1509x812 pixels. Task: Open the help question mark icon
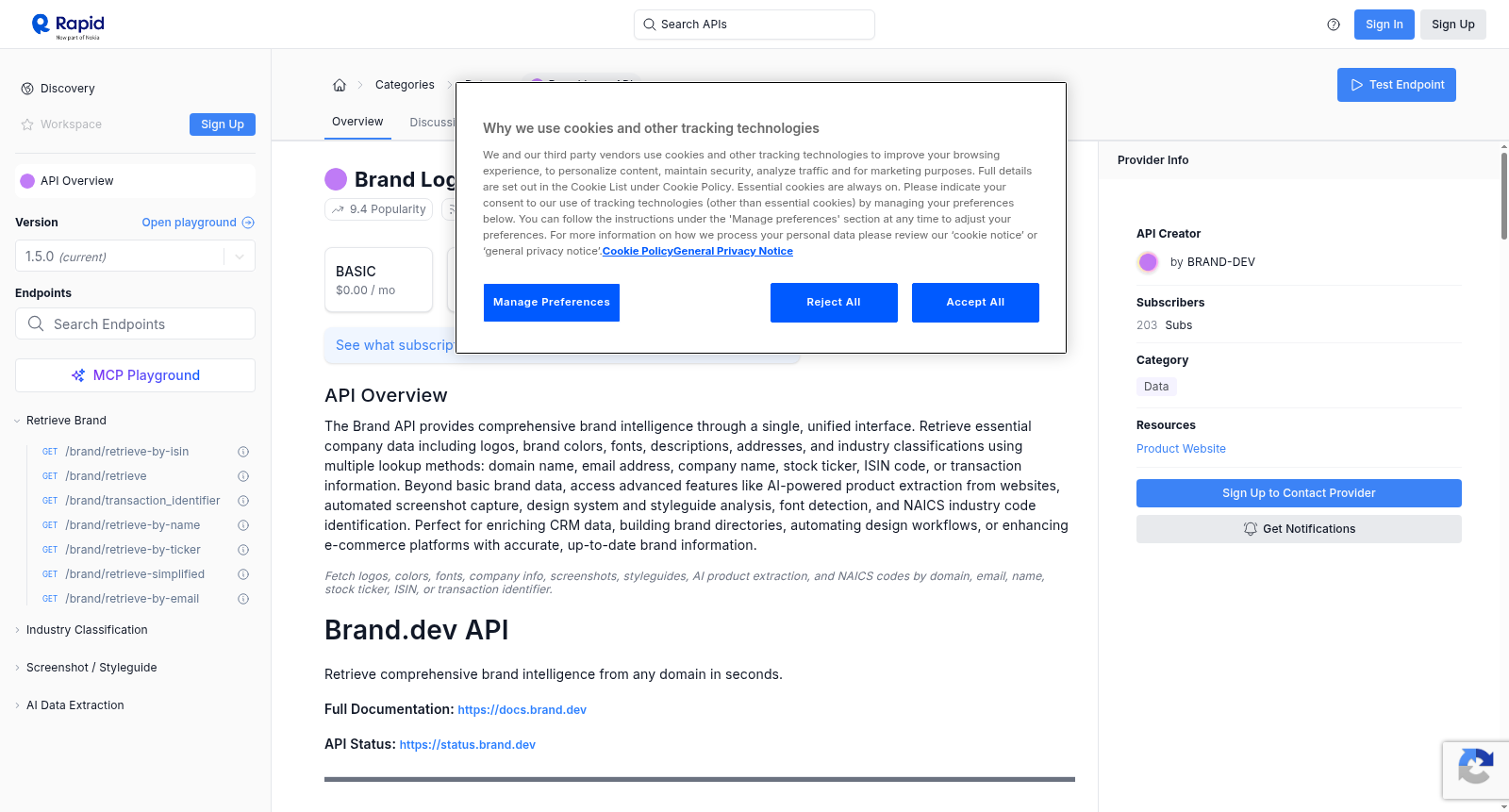pyautogui.click(x=1334, y=25)
